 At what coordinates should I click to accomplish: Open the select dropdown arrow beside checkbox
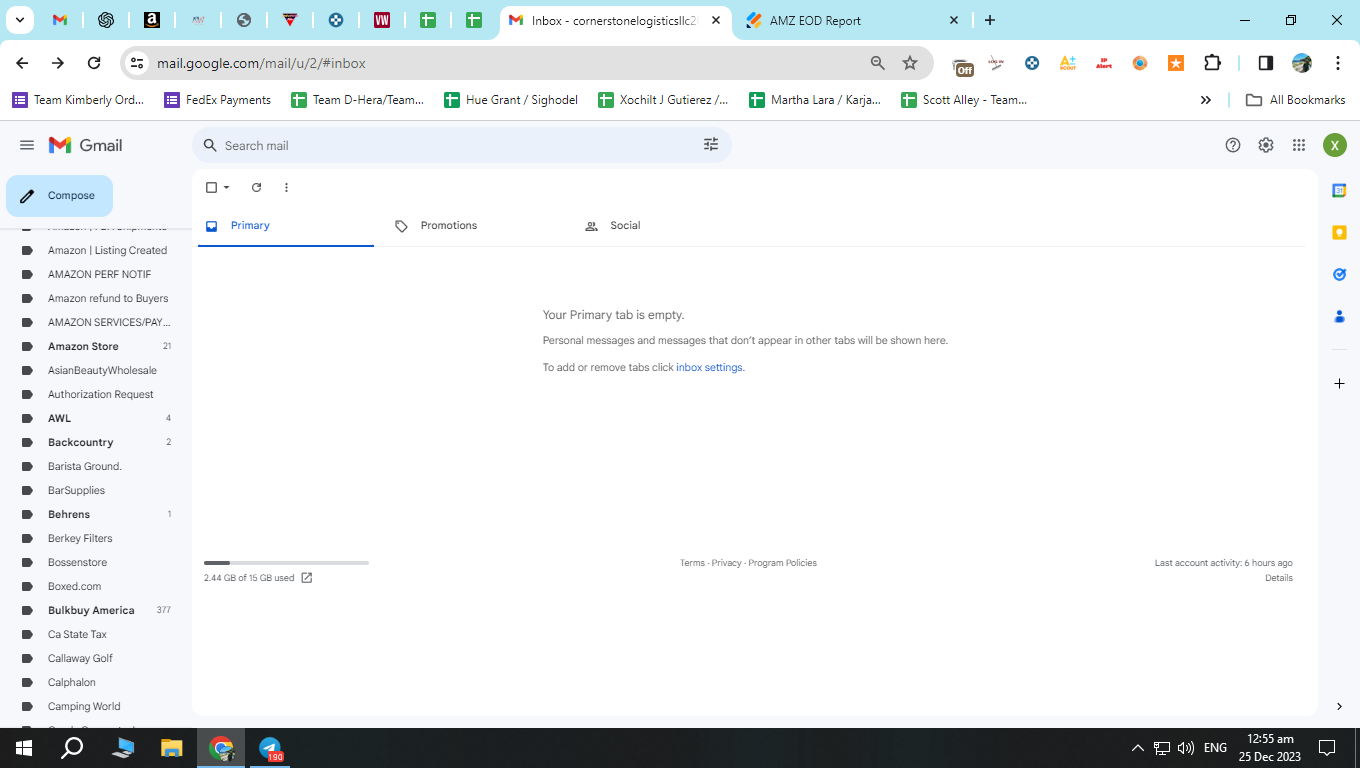click(227, 187)
